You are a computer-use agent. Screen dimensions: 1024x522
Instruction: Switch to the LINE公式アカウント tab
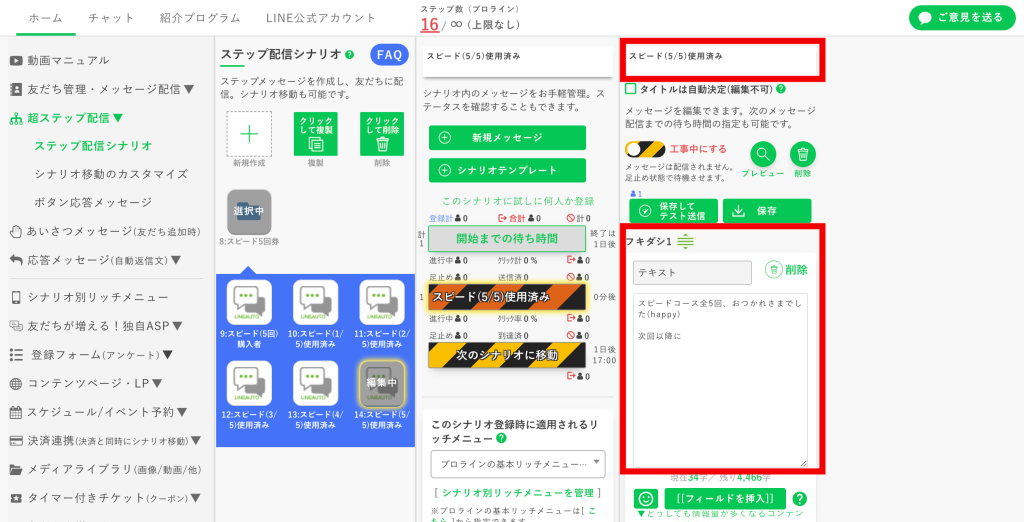(321, 18)
